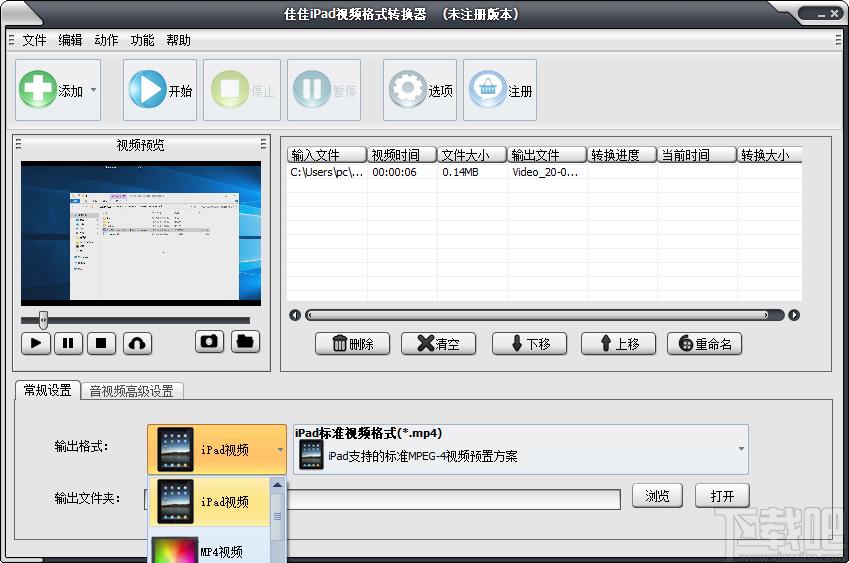The height and width of the screenshot is (563, 849).
Task: Open the 编辑 menu
Action: pos(70,40)
